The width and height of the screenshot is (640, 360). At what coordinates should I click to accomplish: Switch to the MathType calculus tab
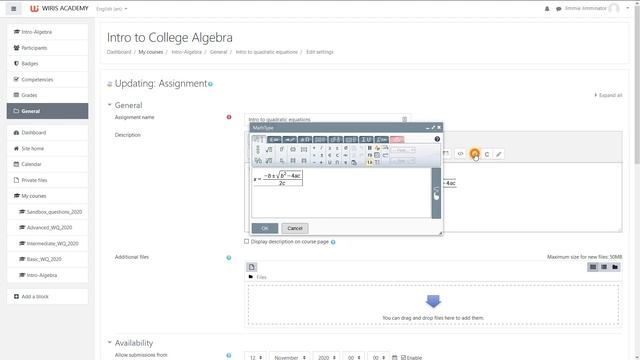coord(381,139)
